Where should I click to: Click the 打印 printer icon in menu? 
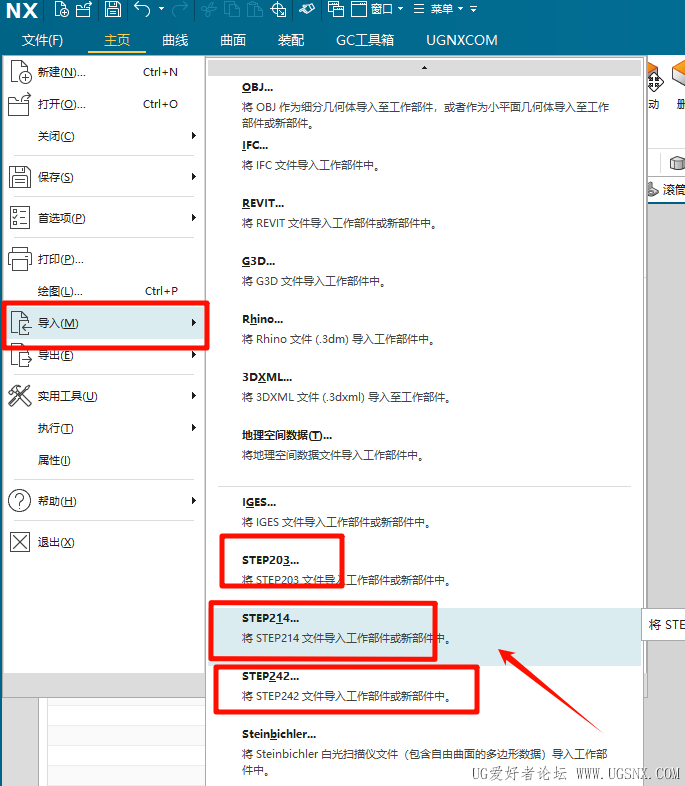pyautogui.click(x=20, y=259)
